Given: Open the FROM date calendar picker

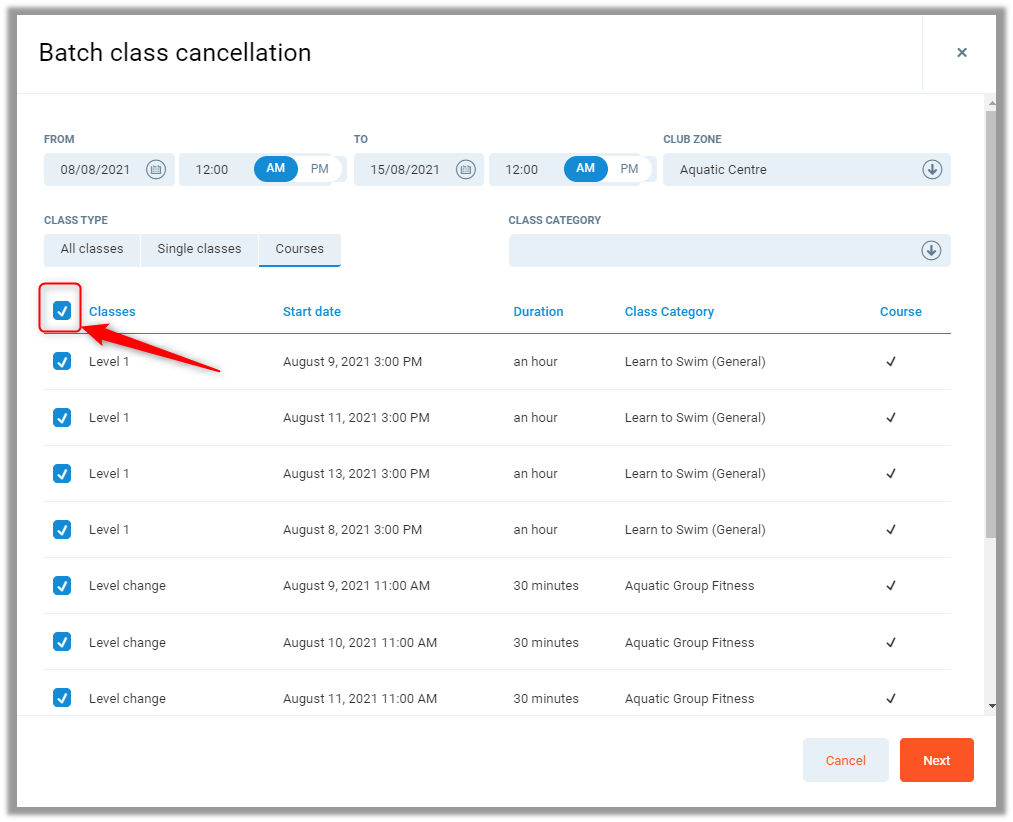Looking at the screenshot, I should pos(155,170).
